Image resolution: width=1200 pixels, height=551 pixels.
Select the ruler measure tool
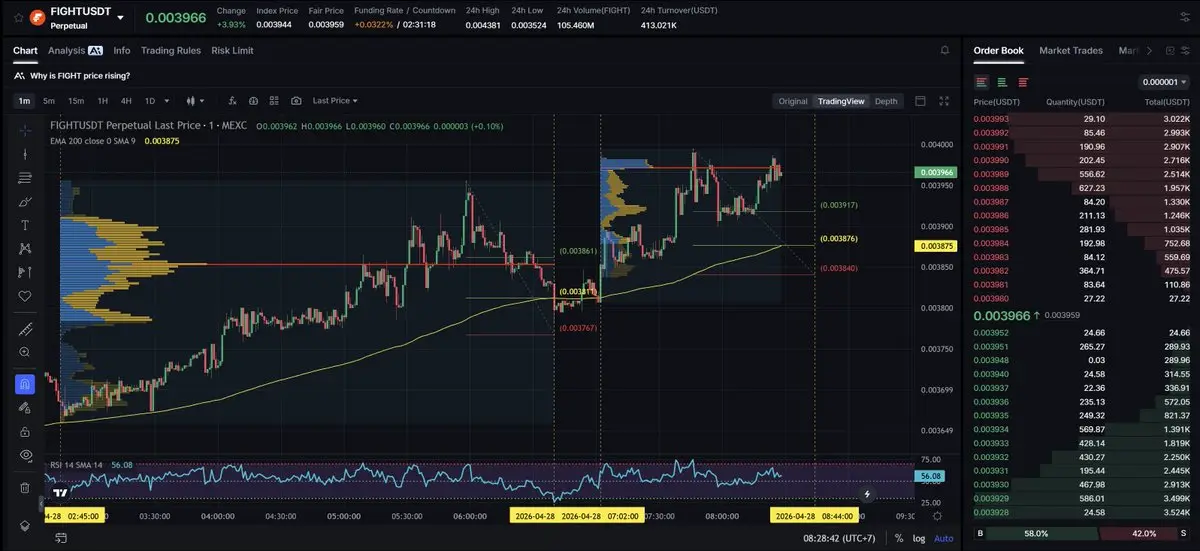point(25,329)
